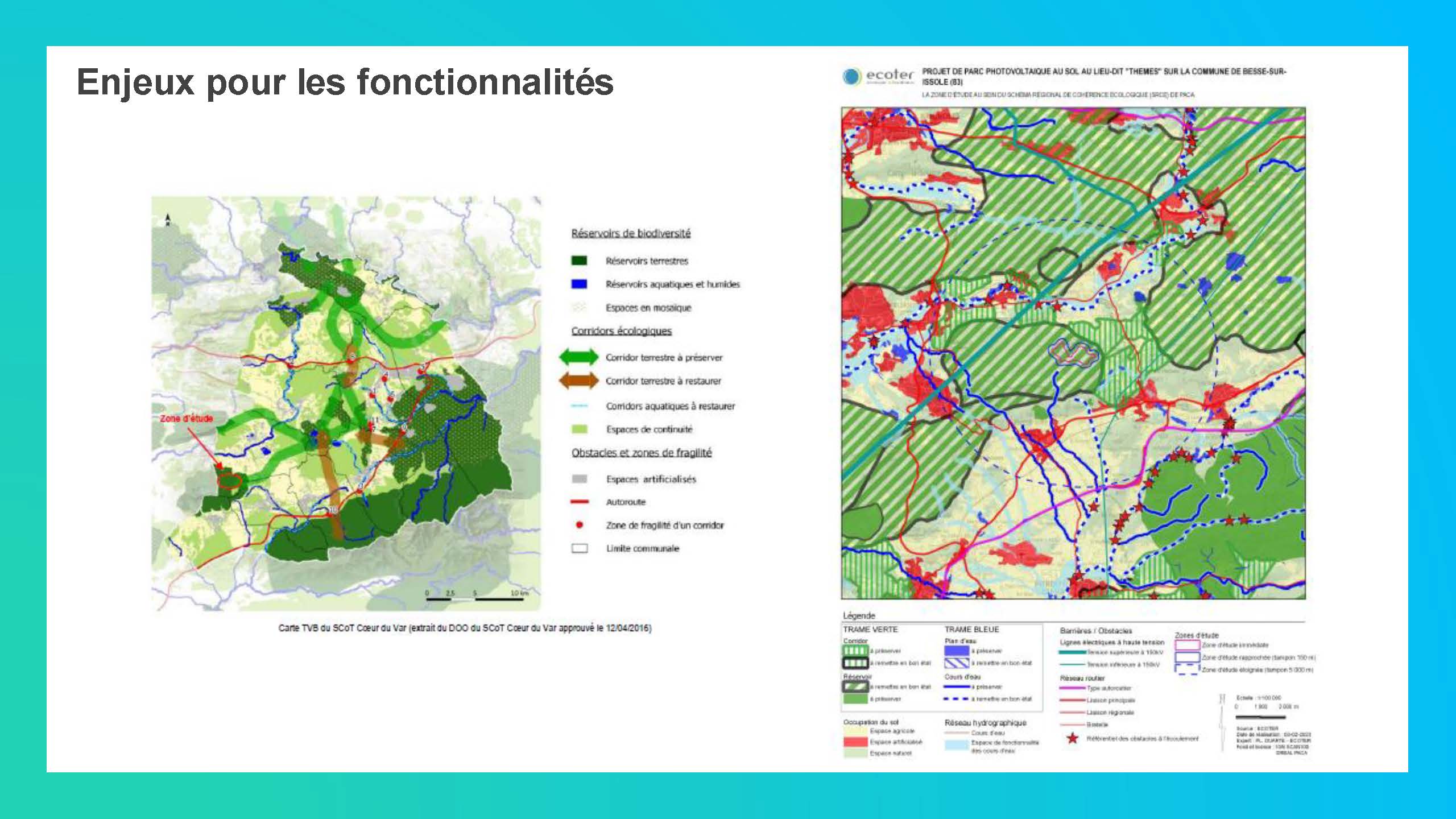Click the Plan d'eau 'à préserver' blue swatch
1456x819 pixels.
click(957, 651)
